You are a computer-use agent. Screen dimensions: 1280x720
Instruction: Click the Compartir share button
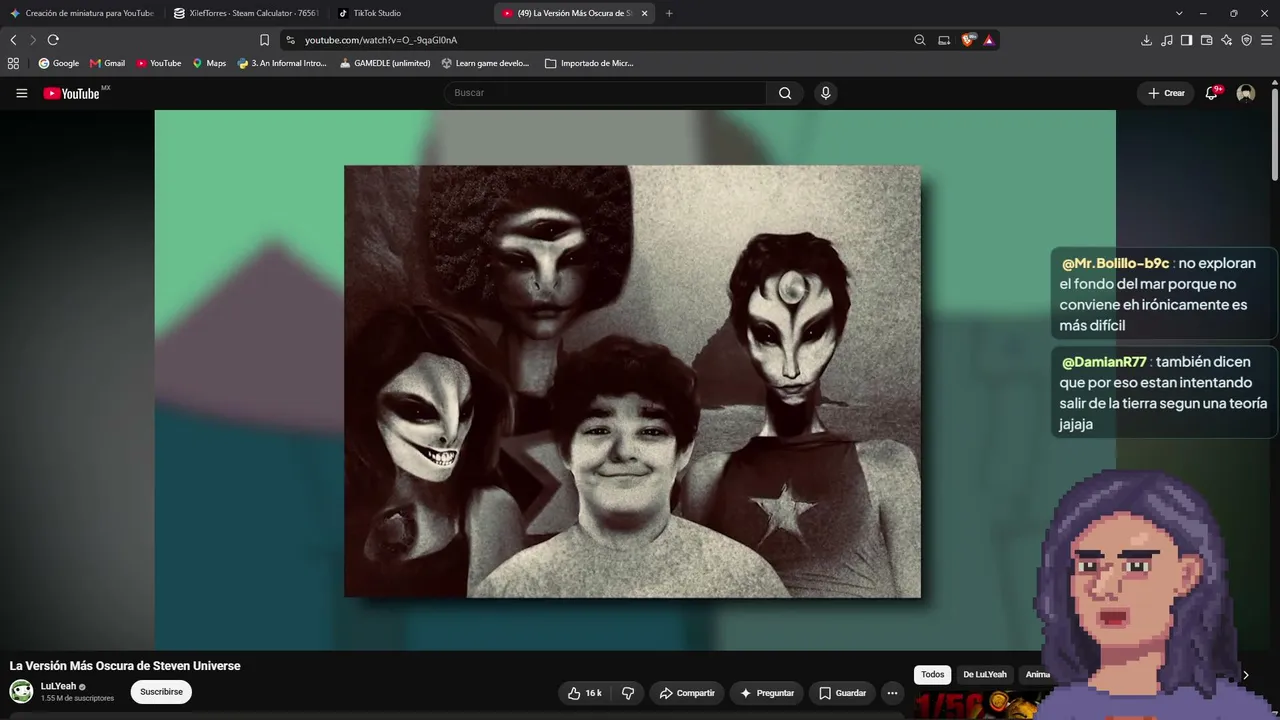click(x=687, y=693)
